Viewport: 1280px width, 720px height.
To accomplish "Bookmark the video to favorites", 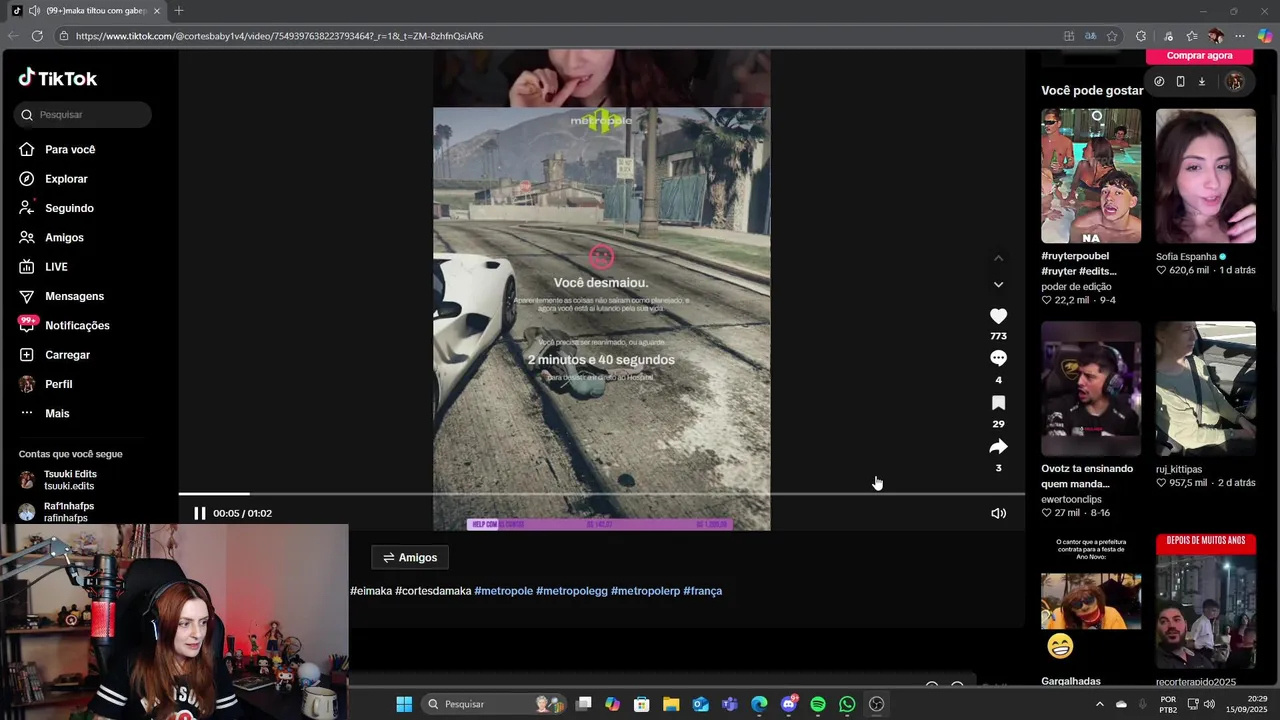I will coord(998,402).
